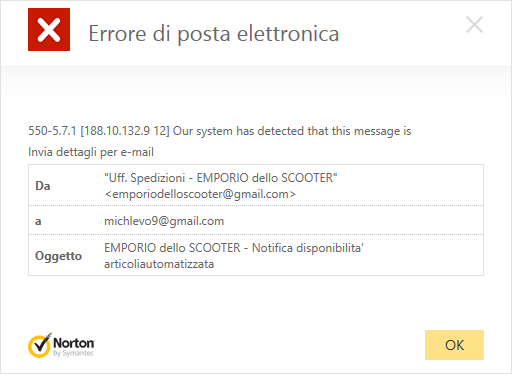Click the IP address 188.10.132.9 in the error
Viewport: 512px width, 378px height.
[x=117, y=131]
